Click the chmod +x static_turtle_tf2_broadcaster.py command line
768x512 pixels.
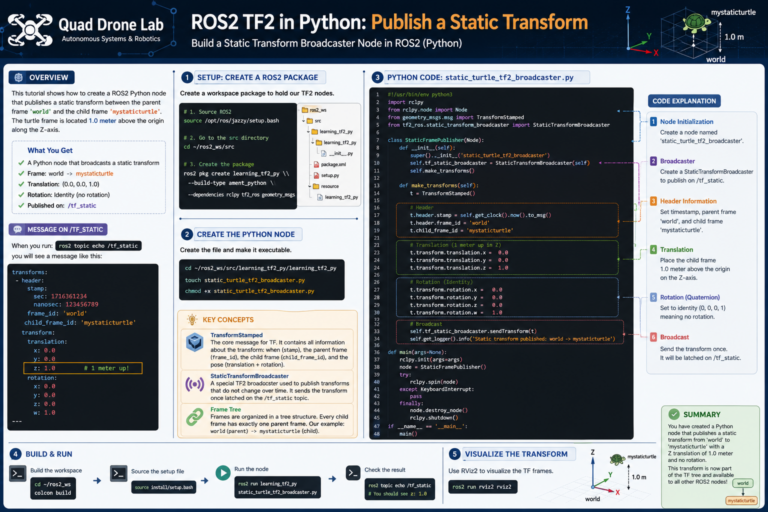point(249,291)
